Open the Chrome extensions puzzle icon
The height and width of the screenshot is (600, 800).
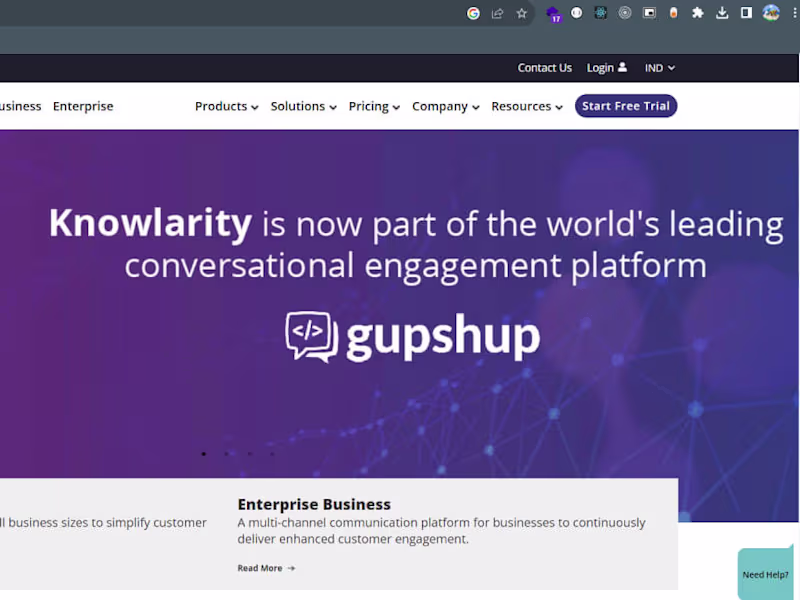[697, 13]
